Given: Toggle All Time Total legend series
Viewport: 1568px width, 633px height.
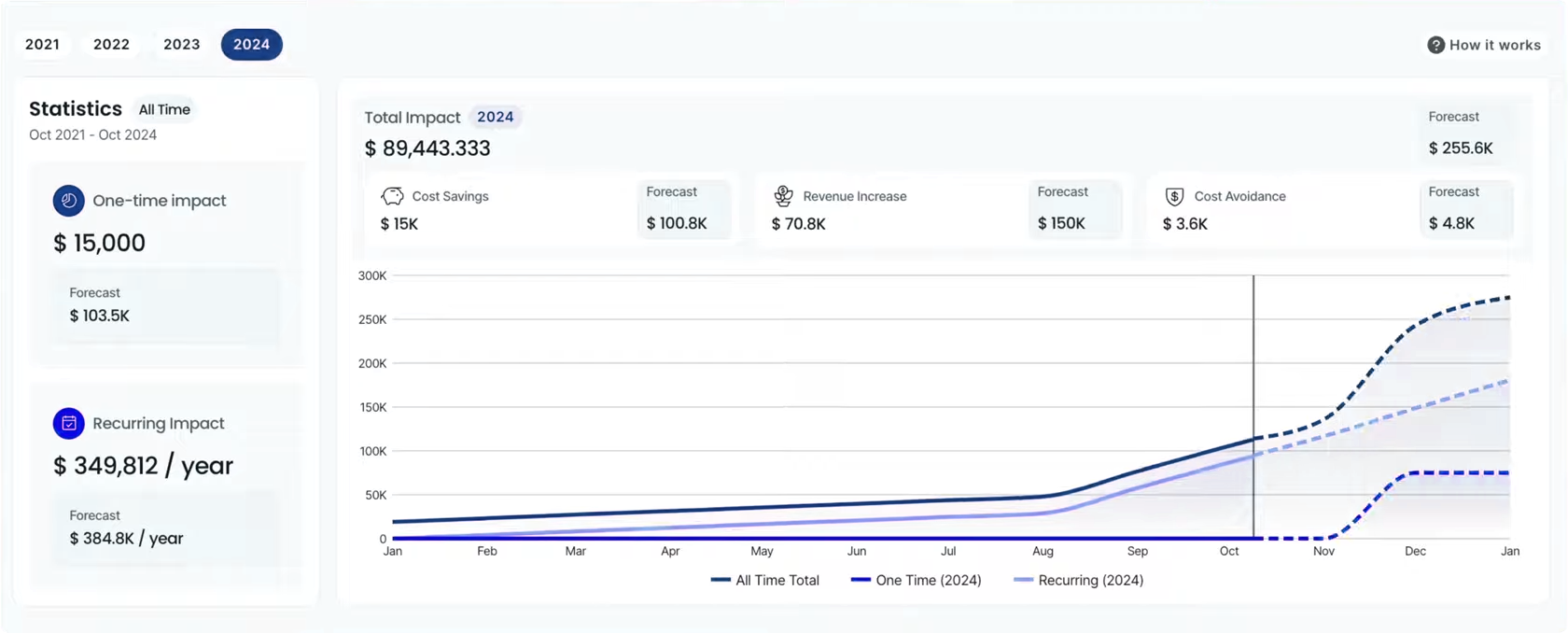Looking at the screenshot, I should [x=764, y=580].
